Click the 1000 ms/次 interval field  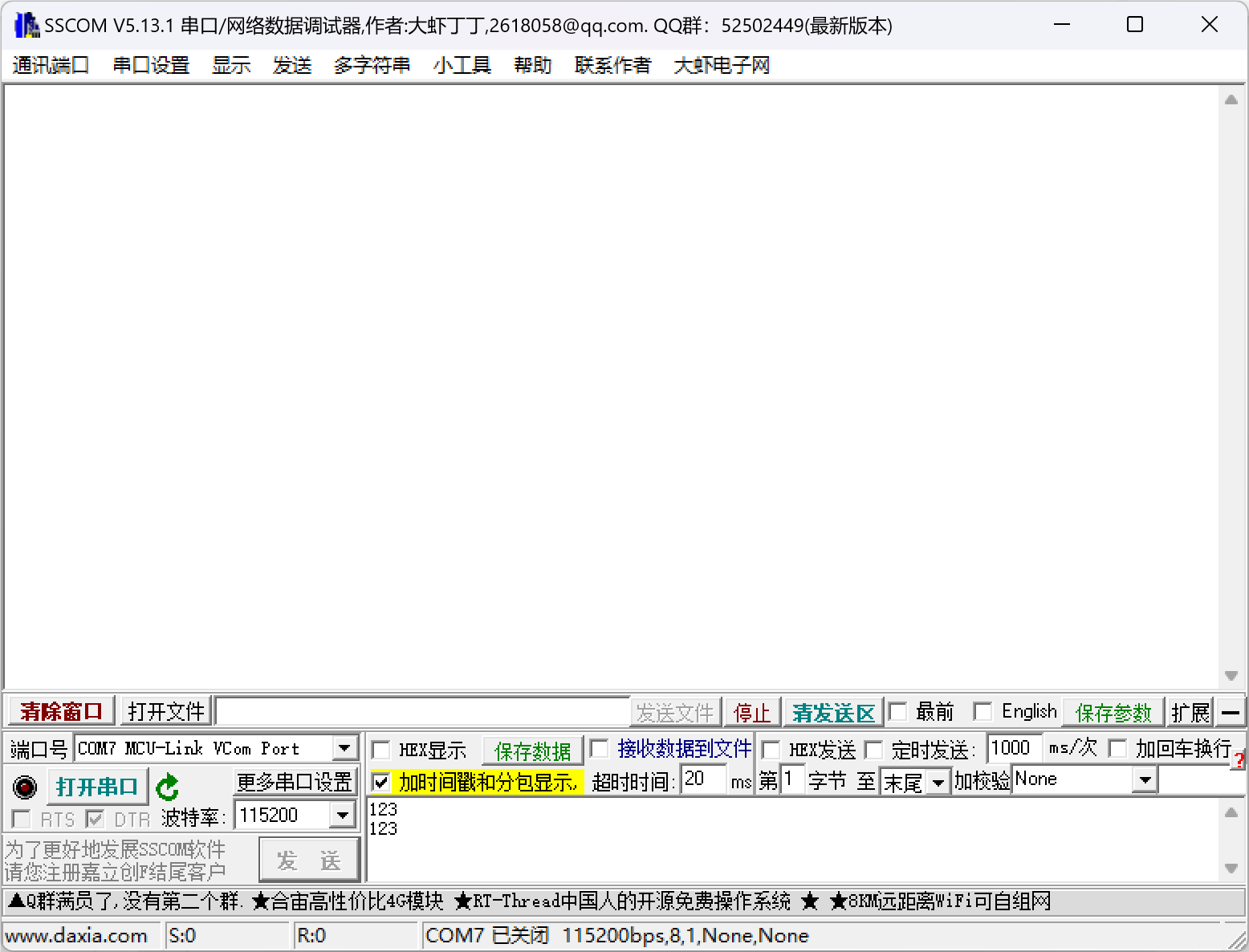point(1014,748)
